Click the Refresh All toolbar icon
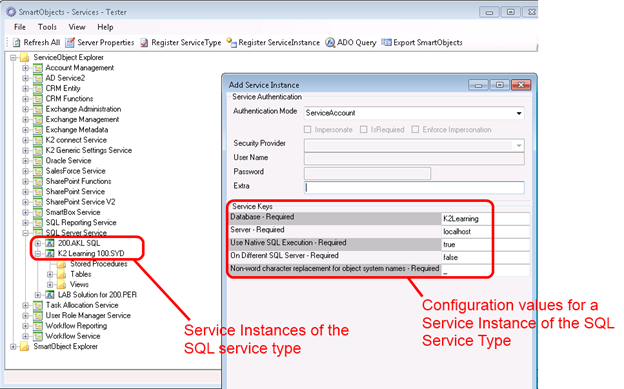This screenshot has width=624, height=389. tap(16, 43)
